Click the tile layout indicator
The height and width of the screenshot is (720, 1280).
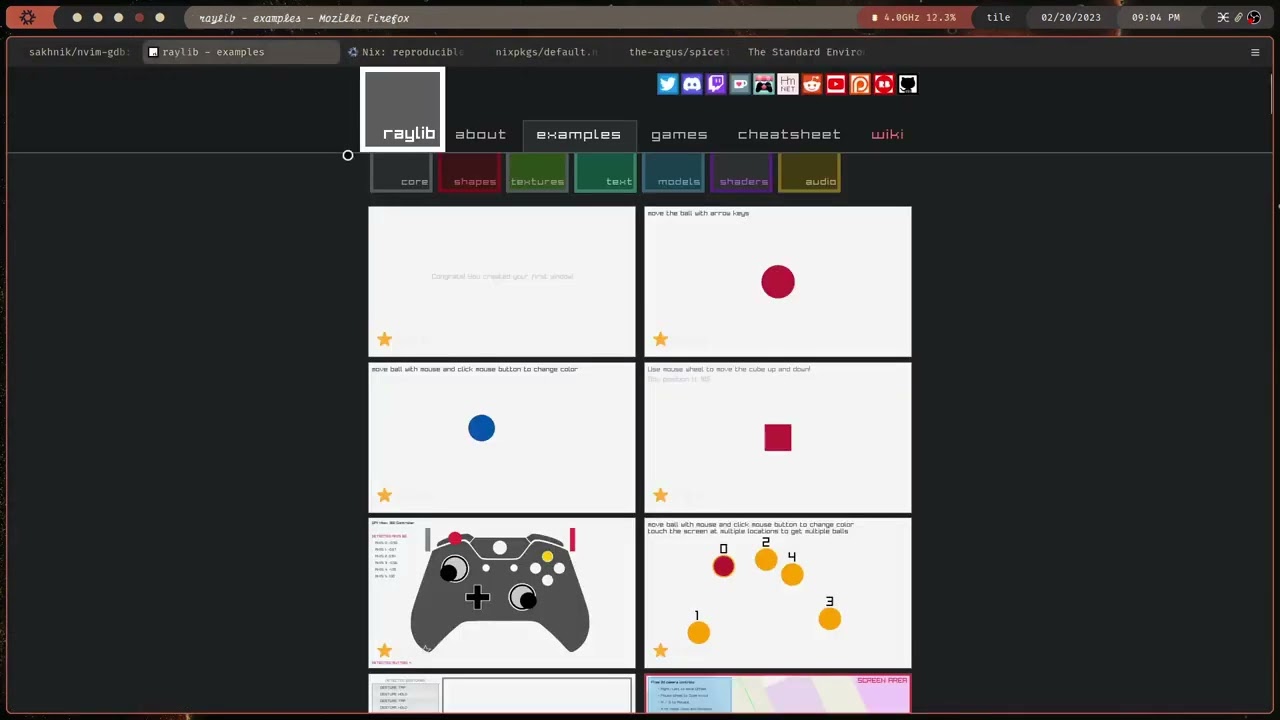(x=998, y=17)
